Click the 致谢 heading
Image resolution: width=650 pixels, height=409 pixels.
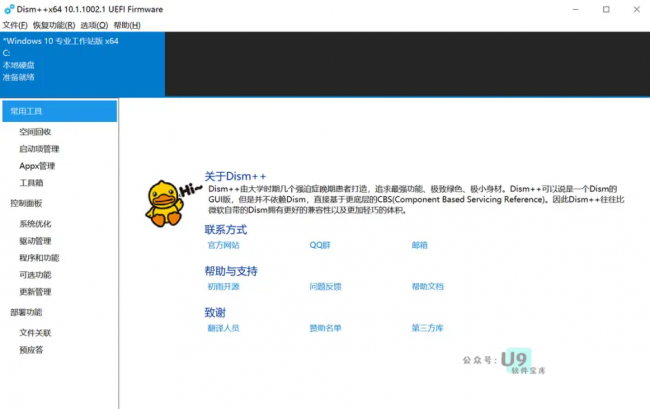tap(215, 312)
